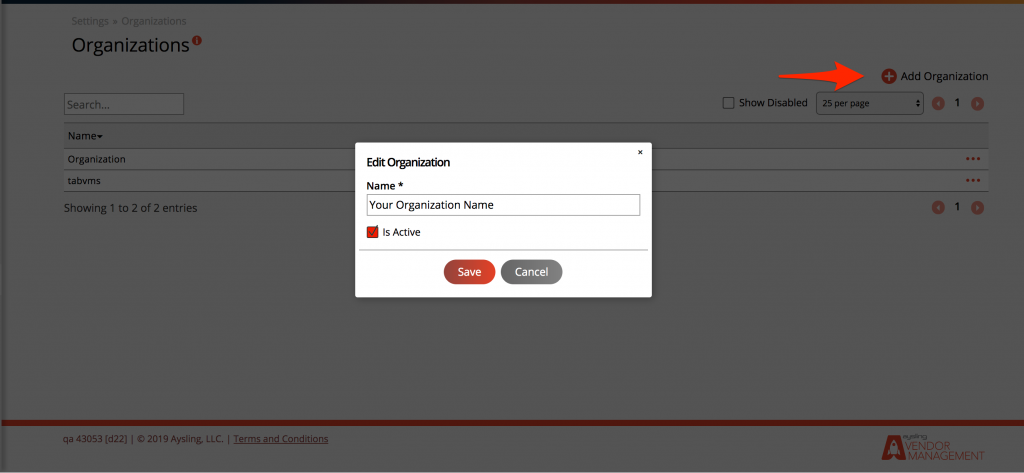1024x473 pixels.
Task: Enable the Show Disabled checkbox
Action: point(728,103)
